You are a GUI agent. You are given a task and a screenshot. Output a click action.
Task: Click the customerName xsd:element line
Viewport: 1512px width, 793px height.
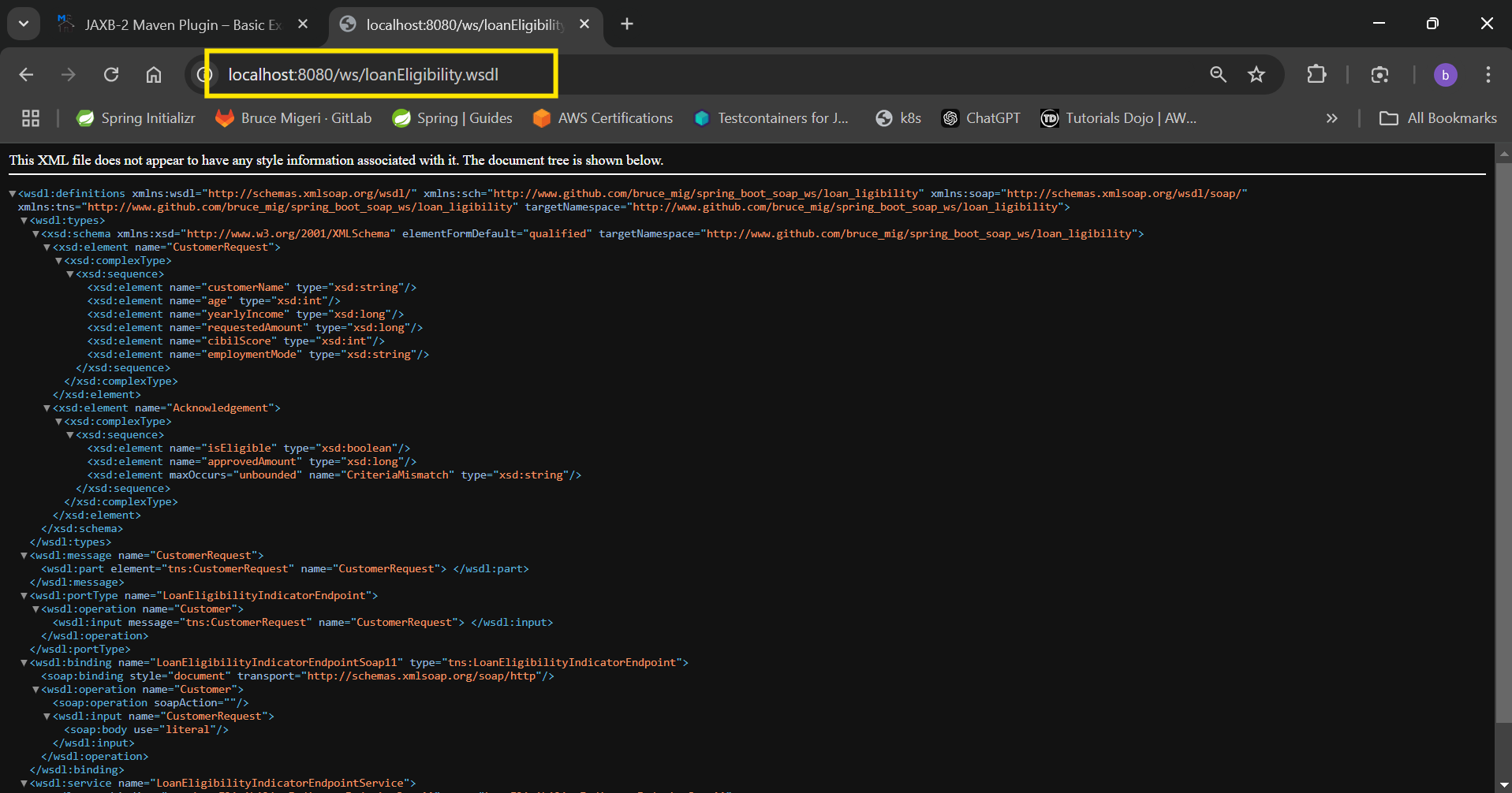click(252, 288)
